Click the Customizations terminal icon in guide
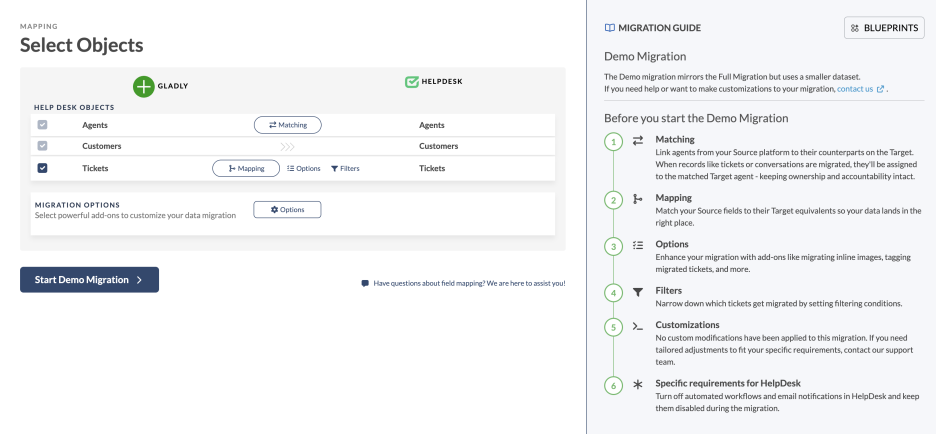 pyautogui.click(x=638, y=327)
